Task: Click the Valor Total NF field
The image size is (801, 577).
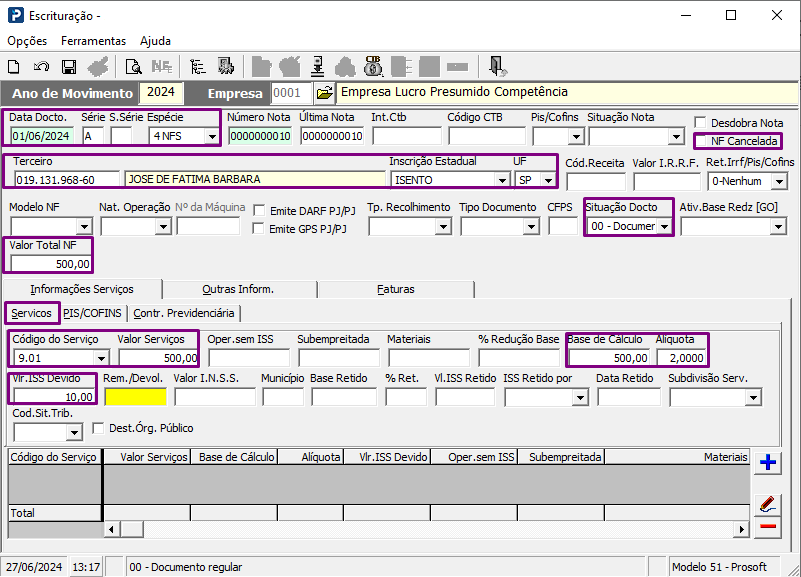Action: click(50, 264)
